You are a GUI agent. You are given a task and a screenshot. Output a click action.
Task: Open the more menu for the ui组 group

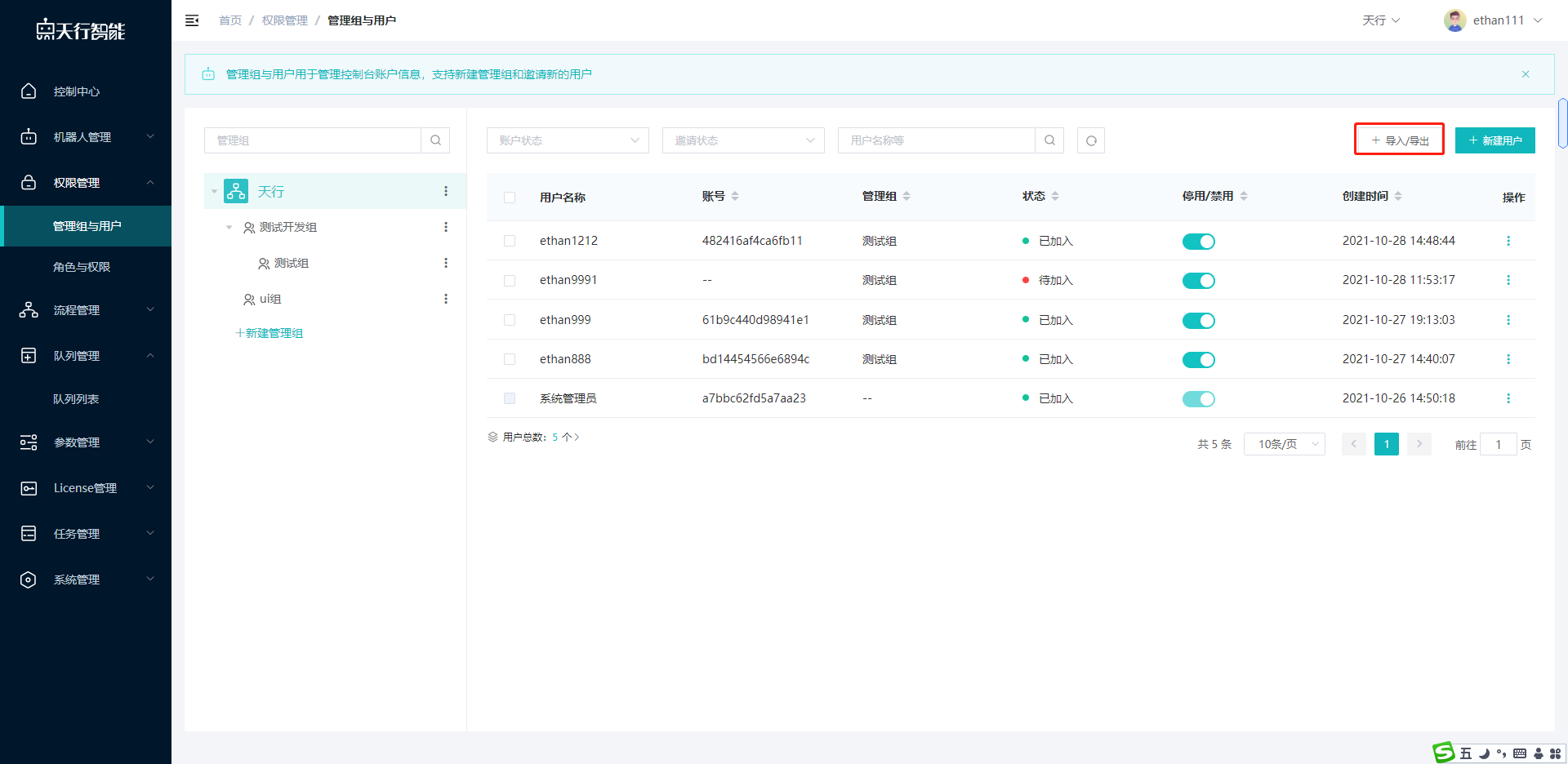click(x=446, y=299)
